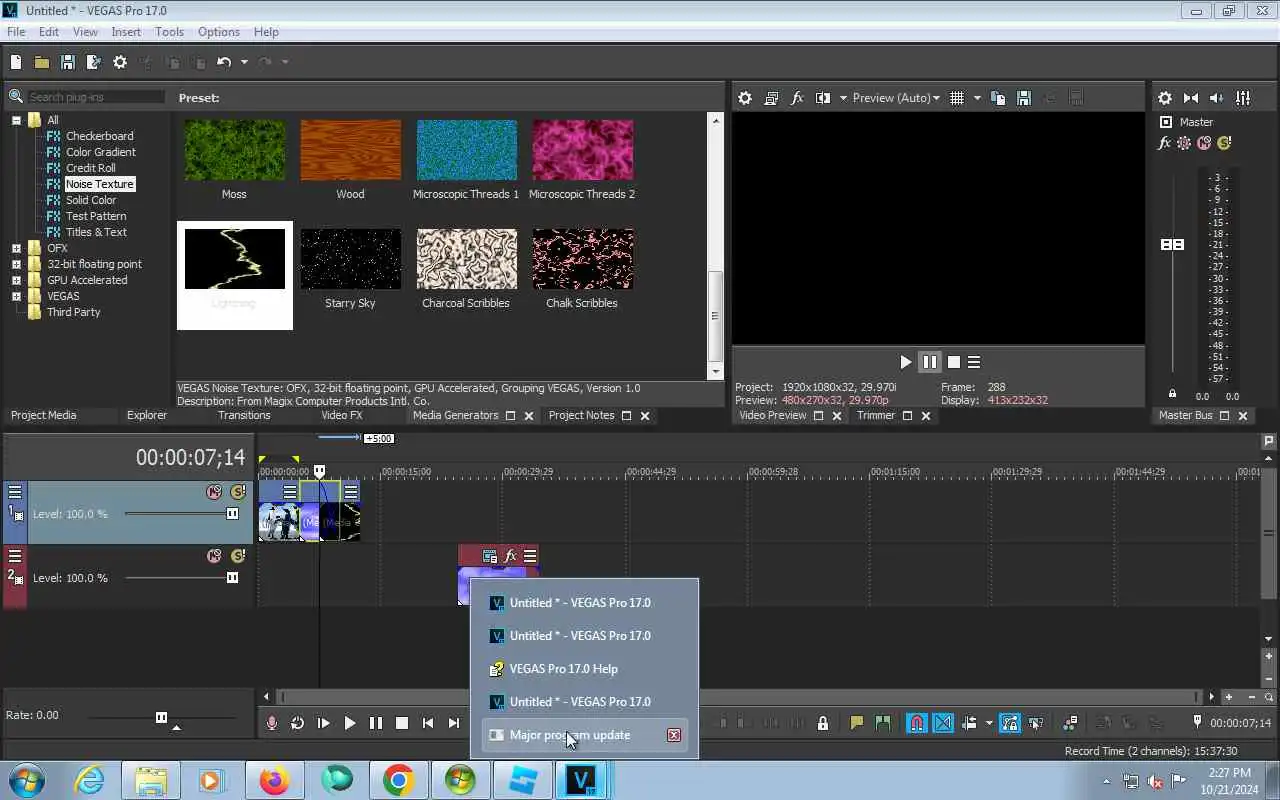The image size is (1280, 800).
Task: Toggle Dim Output in Master Bus
Action: click(x=1217, y=98)
